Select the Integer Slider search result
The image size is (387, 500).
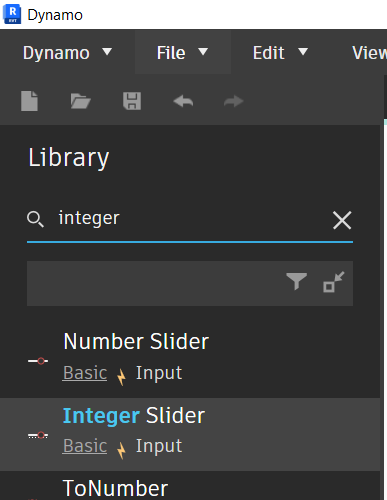[190, 434]
